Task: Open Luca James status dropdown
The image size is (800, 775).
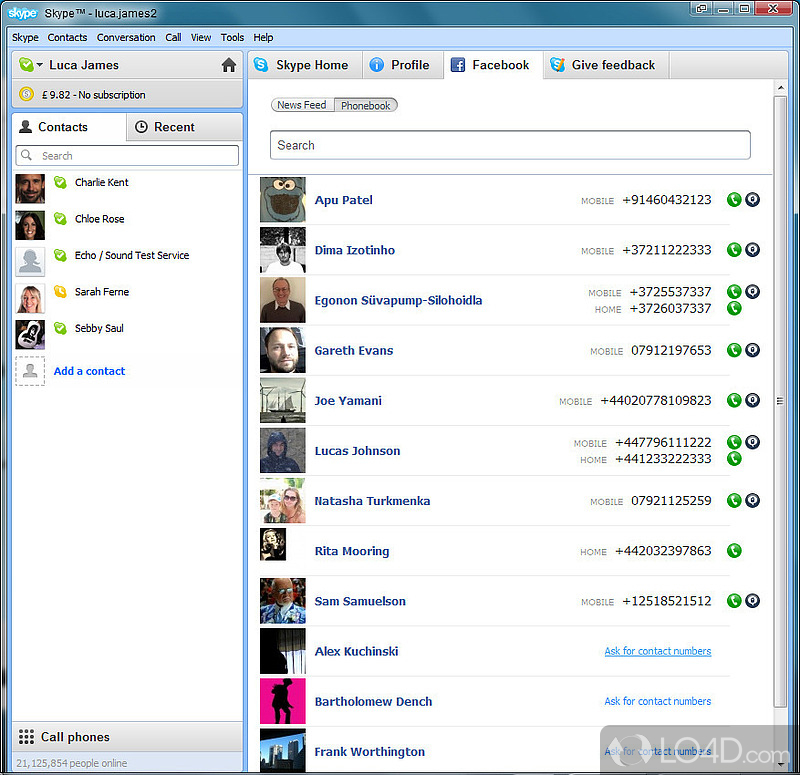Action: [x=31, y=65]
